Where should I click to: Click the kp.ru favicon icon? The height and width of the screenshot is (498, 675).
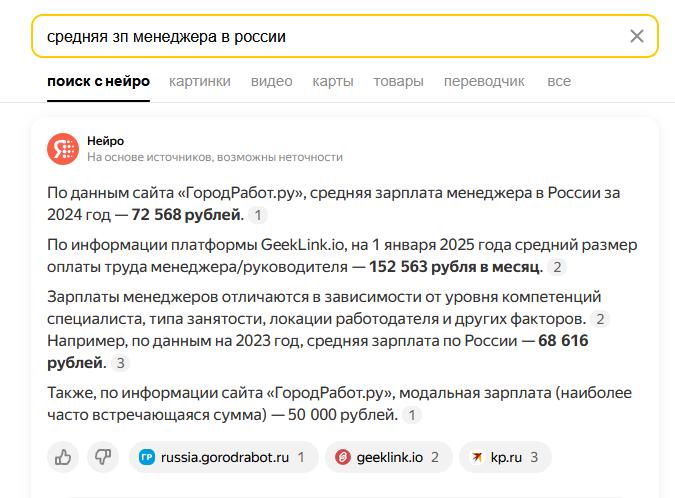click(x=477, y=457)
